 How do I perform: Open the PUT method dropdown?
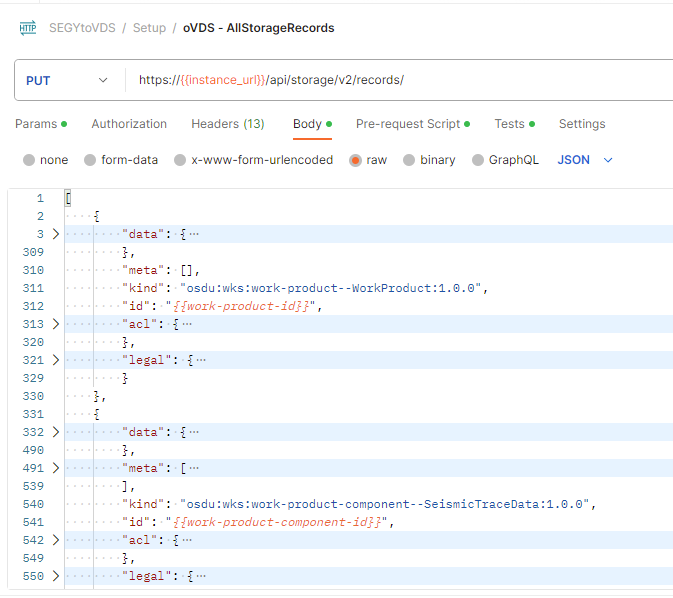click(x=67, y=80)
